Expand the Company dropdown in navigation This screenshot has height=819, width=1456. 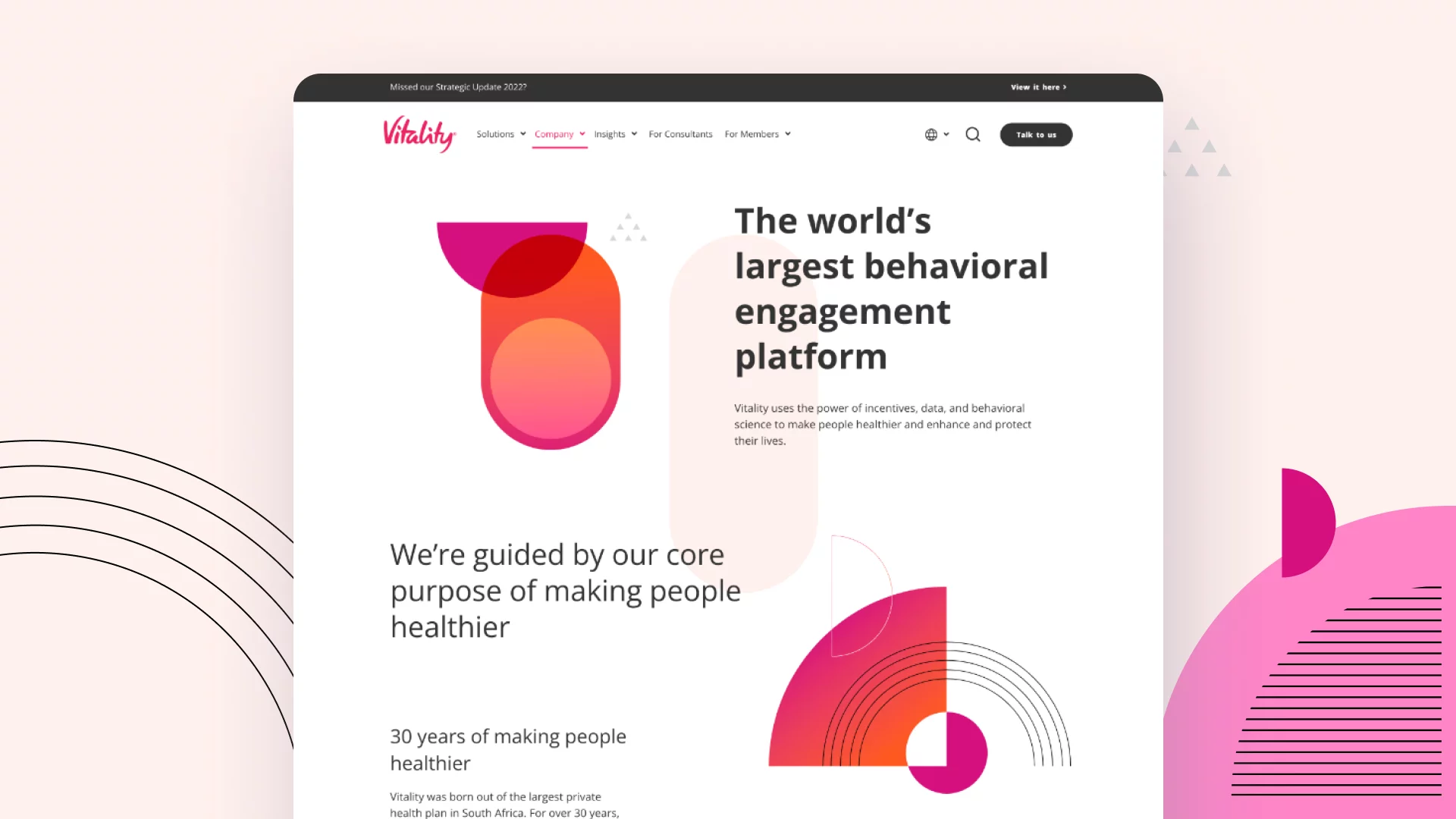[x=559, y=133]
